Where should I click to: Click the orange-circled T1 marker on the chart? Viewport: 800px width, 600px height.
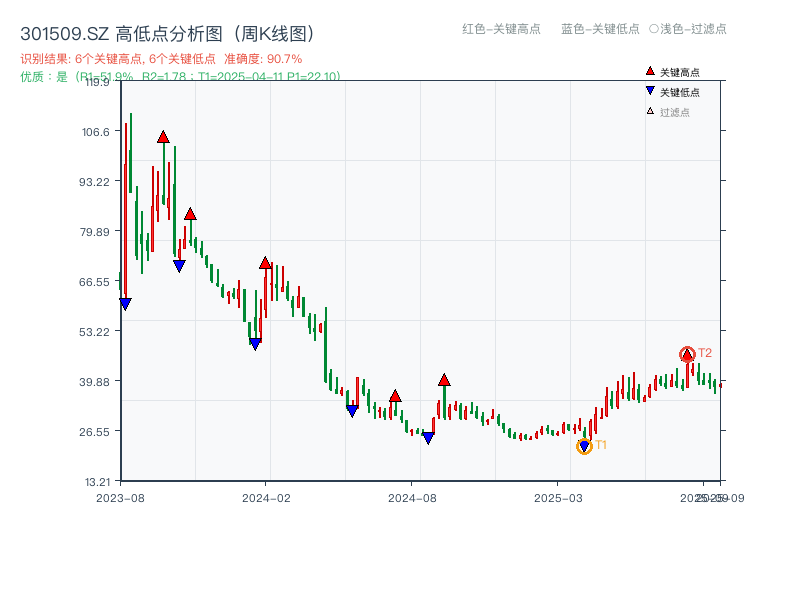click(585, 445)
